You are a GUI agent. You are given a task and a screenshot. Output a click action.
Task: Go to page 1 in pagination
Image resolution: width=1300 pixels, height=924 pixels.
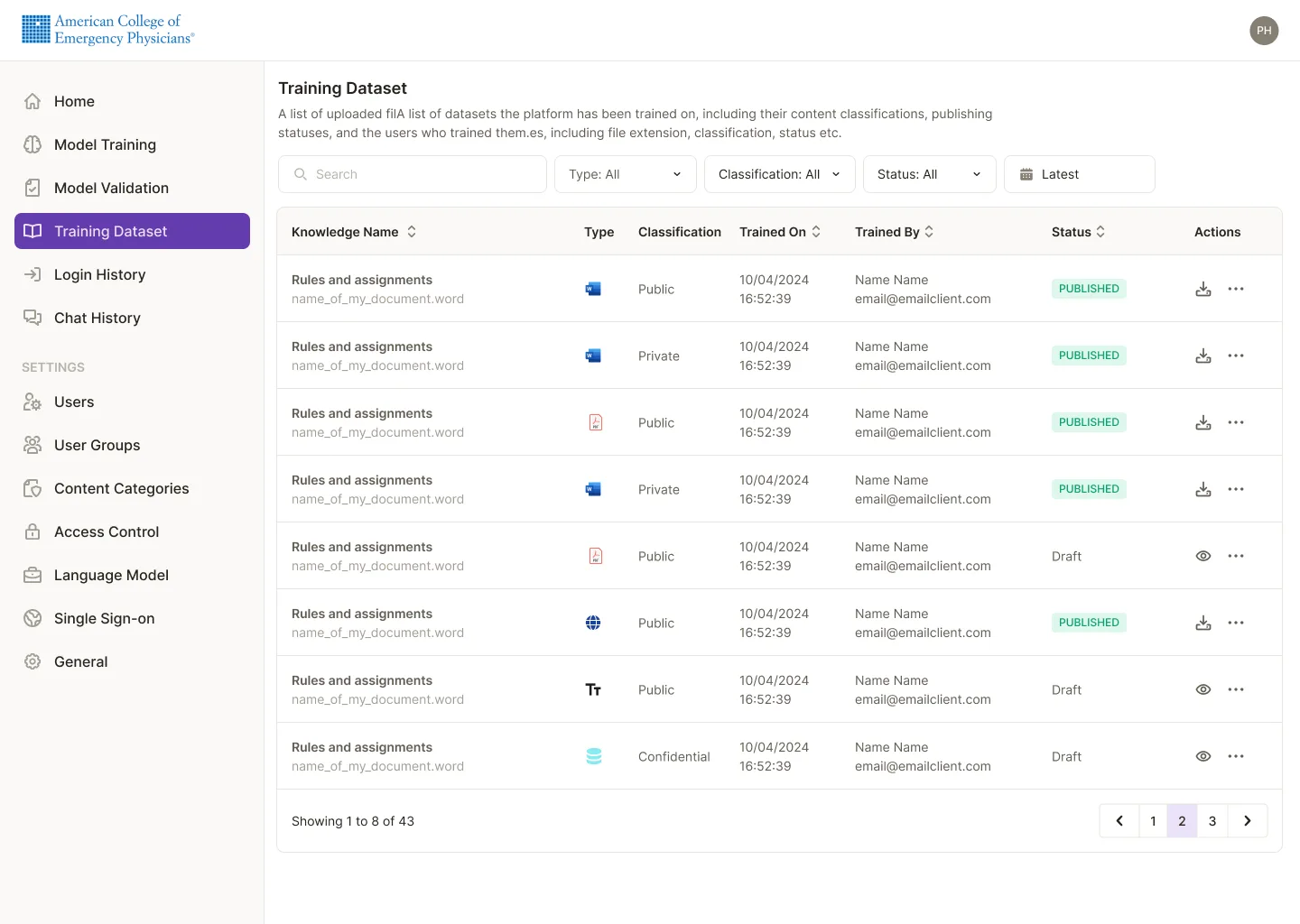(x=1153, y=821)
